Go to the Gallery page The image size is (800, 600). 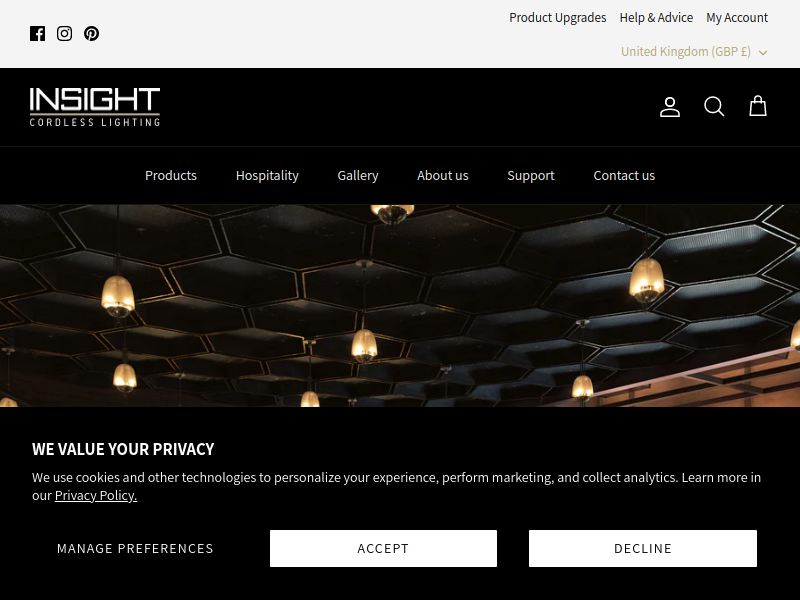[358, 176]
